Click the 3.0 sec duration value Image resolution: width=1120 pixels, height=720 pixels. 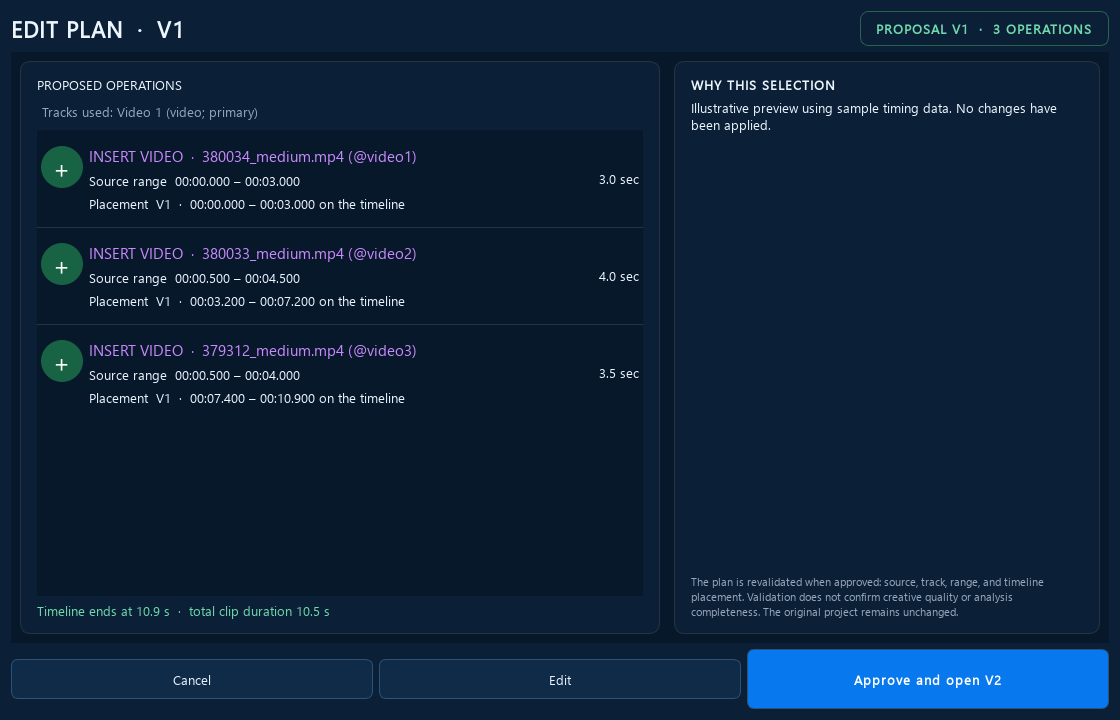click(x=619, y=180)
